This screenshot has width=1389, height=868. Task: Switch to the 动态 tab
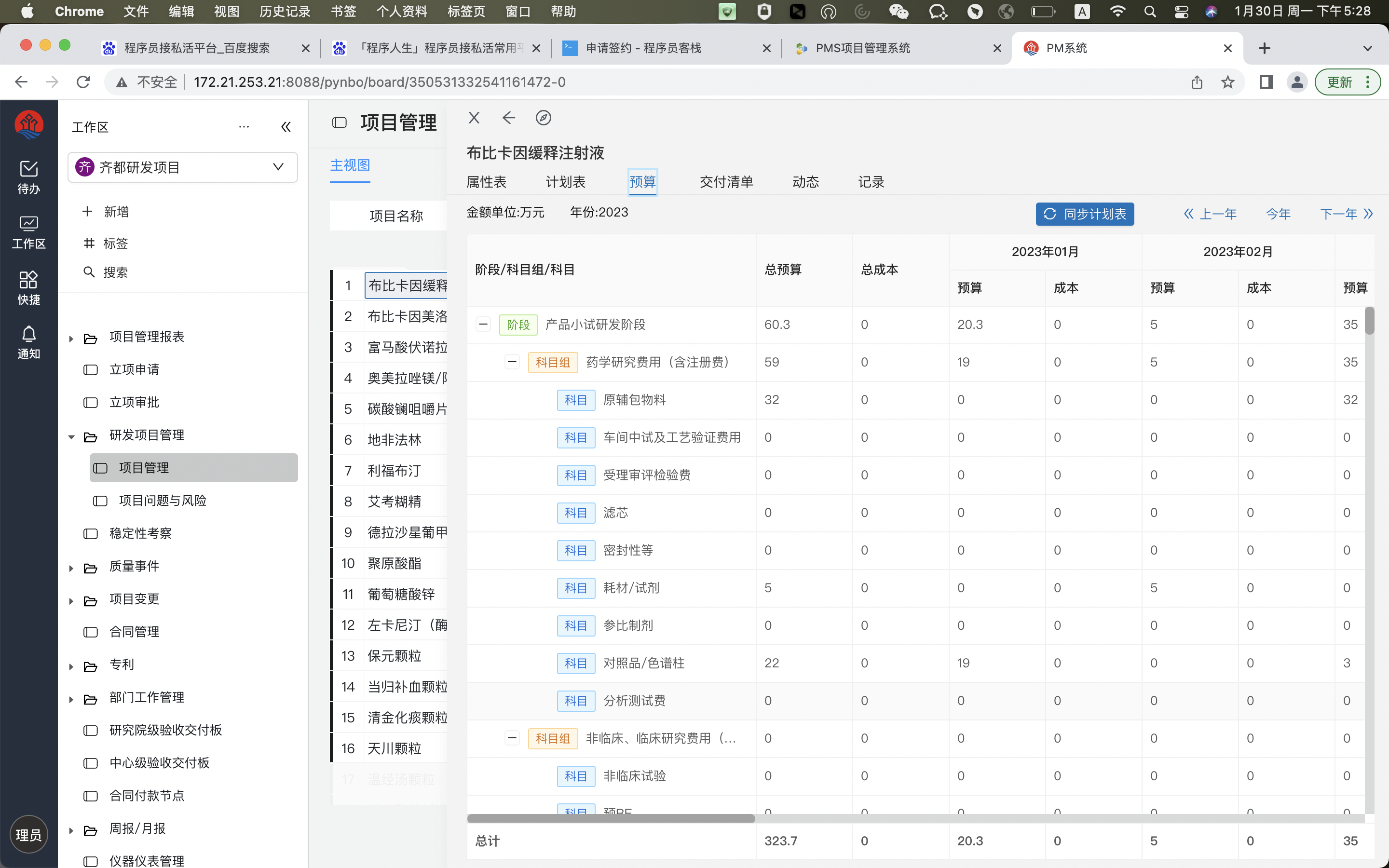pyautogui.click(x=805, y=182)
